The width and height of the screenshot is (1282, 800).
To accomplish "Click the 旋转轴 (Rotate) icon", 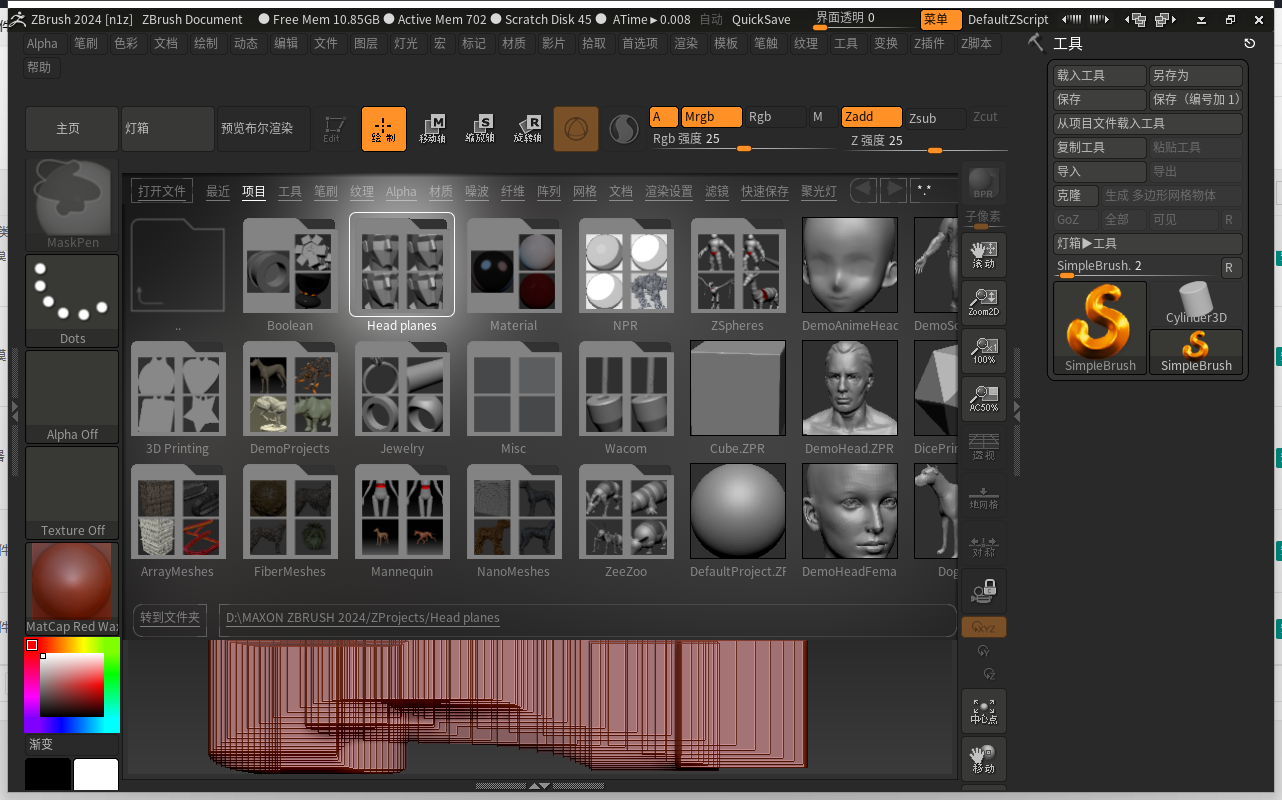I will point(528,129).
